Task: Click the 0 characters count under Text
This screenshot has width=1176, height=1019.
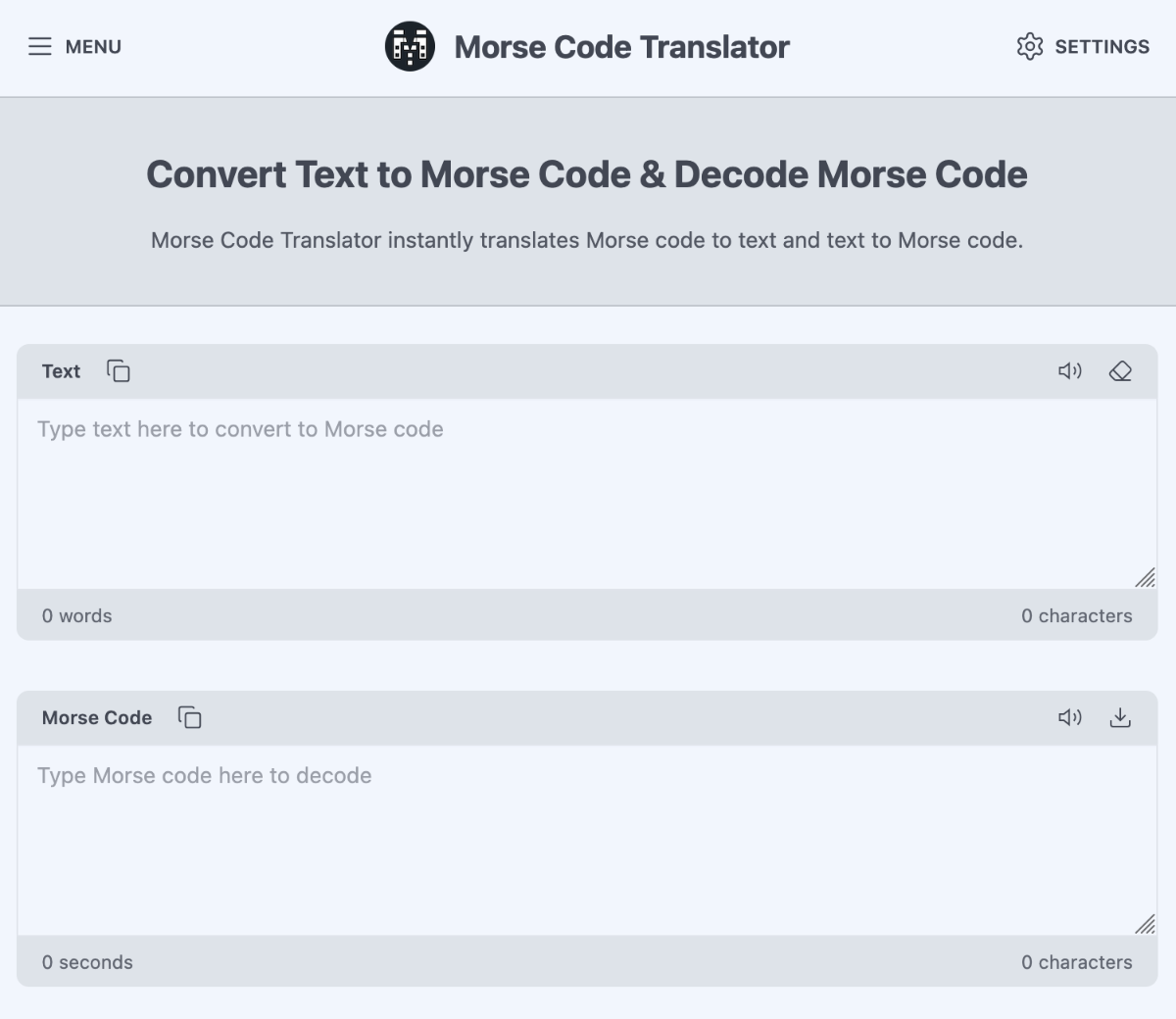Action: tap(1077, 615)
